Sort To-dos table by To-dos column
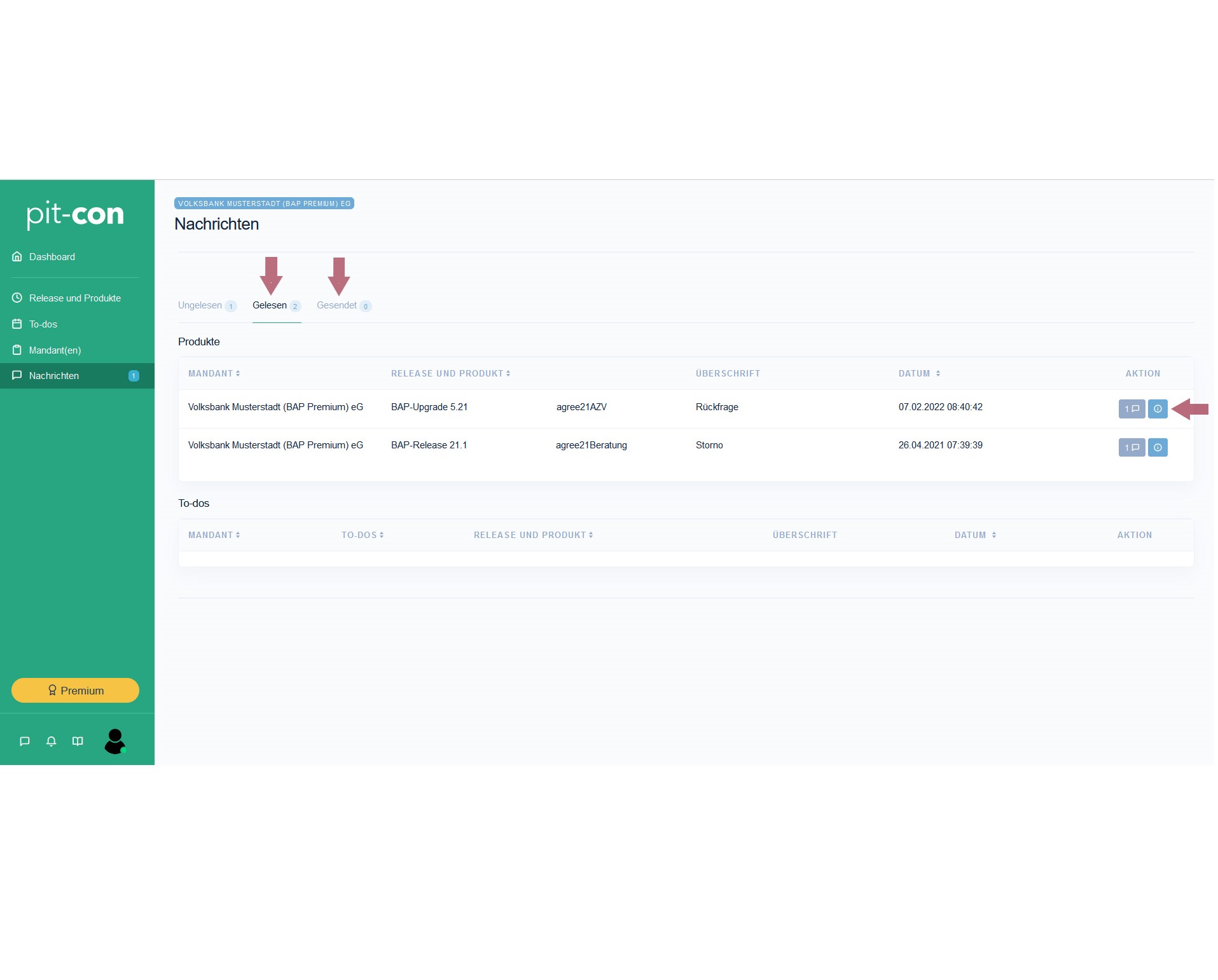The height and width of the screenshot is (980, 1218). (x=363, y=535)
